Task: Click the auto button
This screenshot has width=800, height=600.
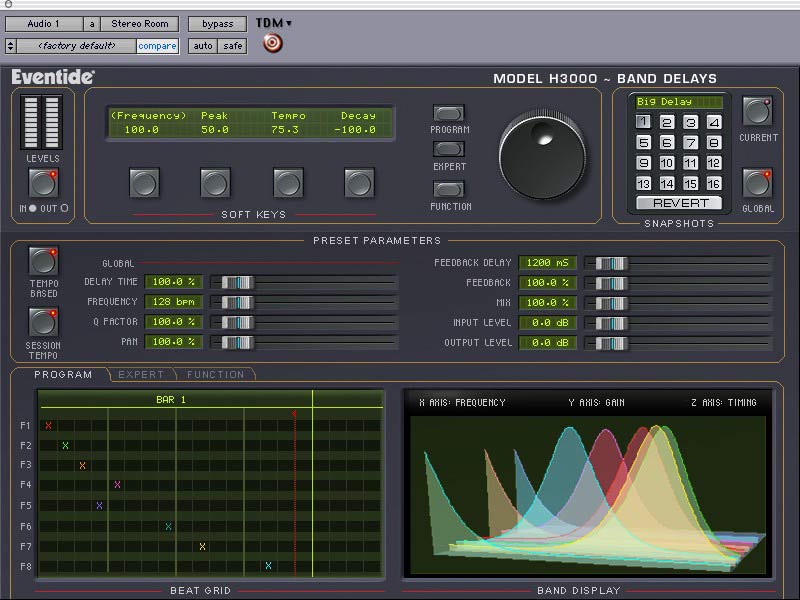Action: 203,46
